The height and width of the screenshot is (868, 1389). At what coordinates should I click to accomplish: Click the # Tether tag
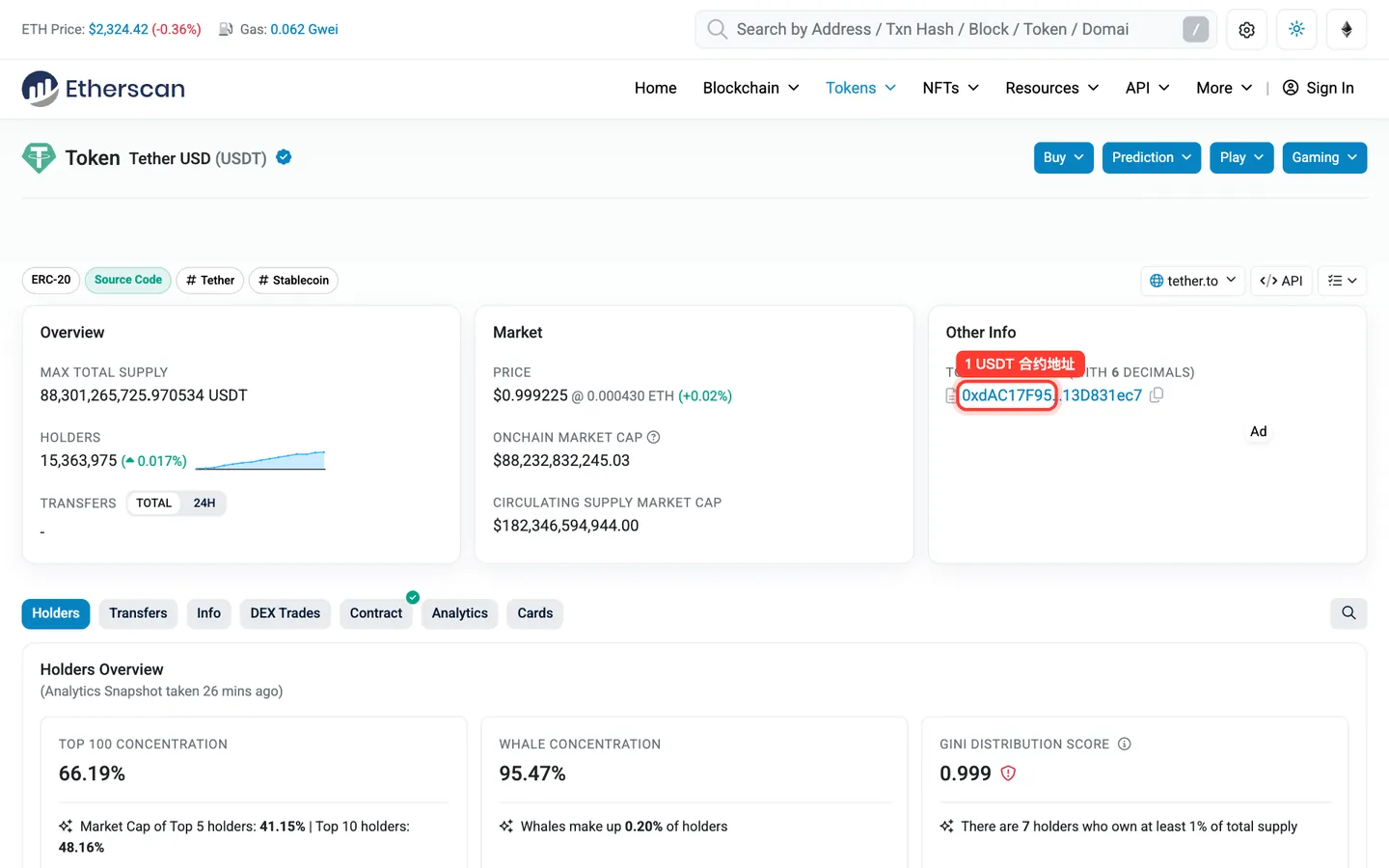210,280
